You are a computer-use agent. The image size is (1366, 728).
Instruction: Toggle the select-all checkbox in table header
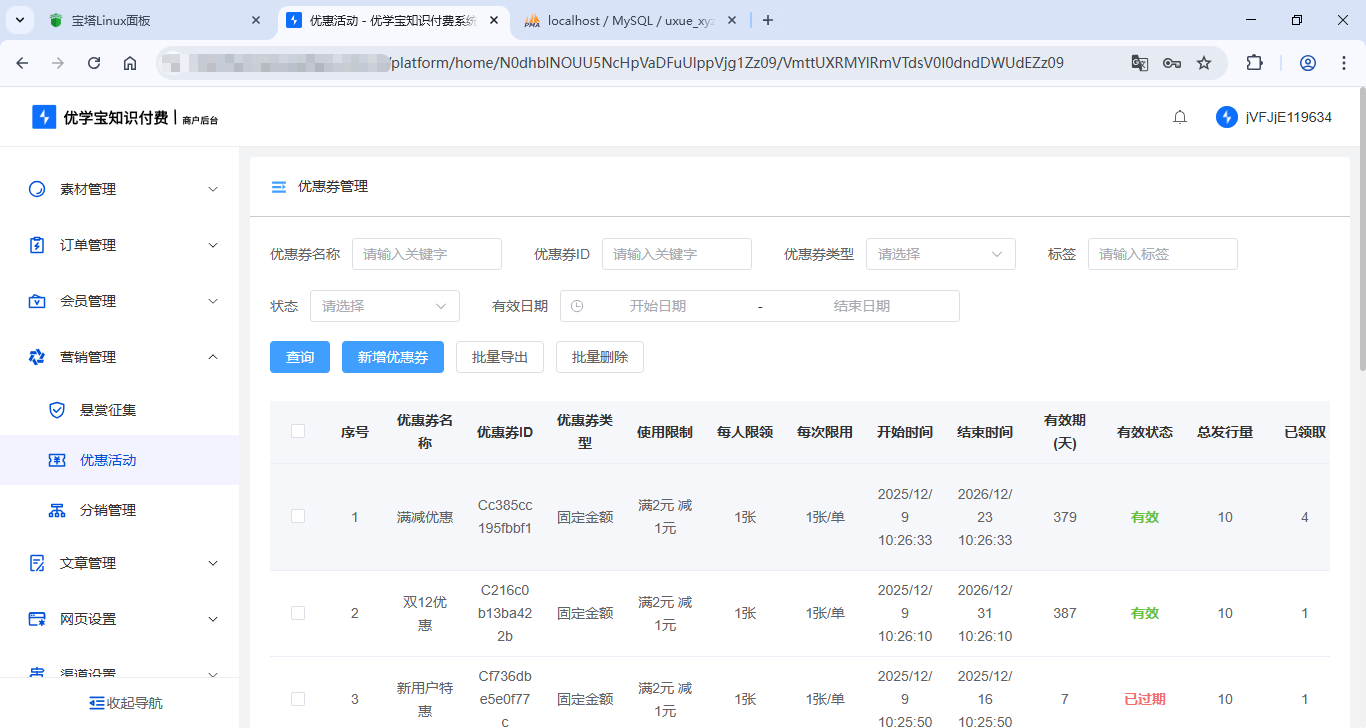click(298, 431)
